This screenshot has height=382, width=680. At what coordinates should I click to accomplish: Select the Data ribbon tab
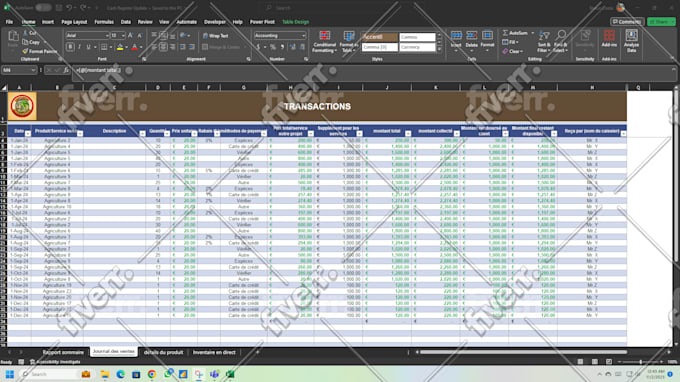[126, 22]
